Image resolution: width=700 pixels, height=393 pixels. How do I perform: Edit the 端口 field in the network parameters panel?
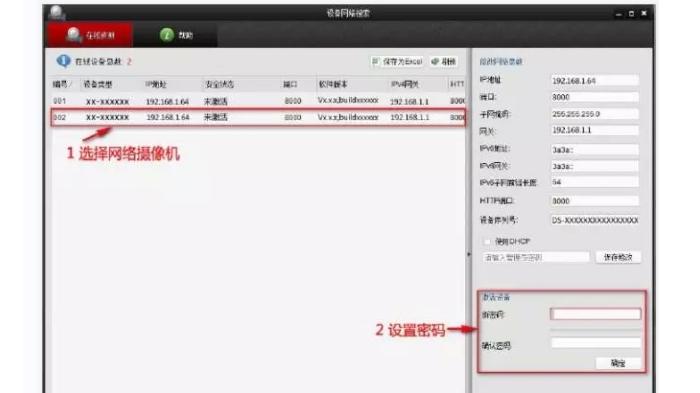pos(594,97)
